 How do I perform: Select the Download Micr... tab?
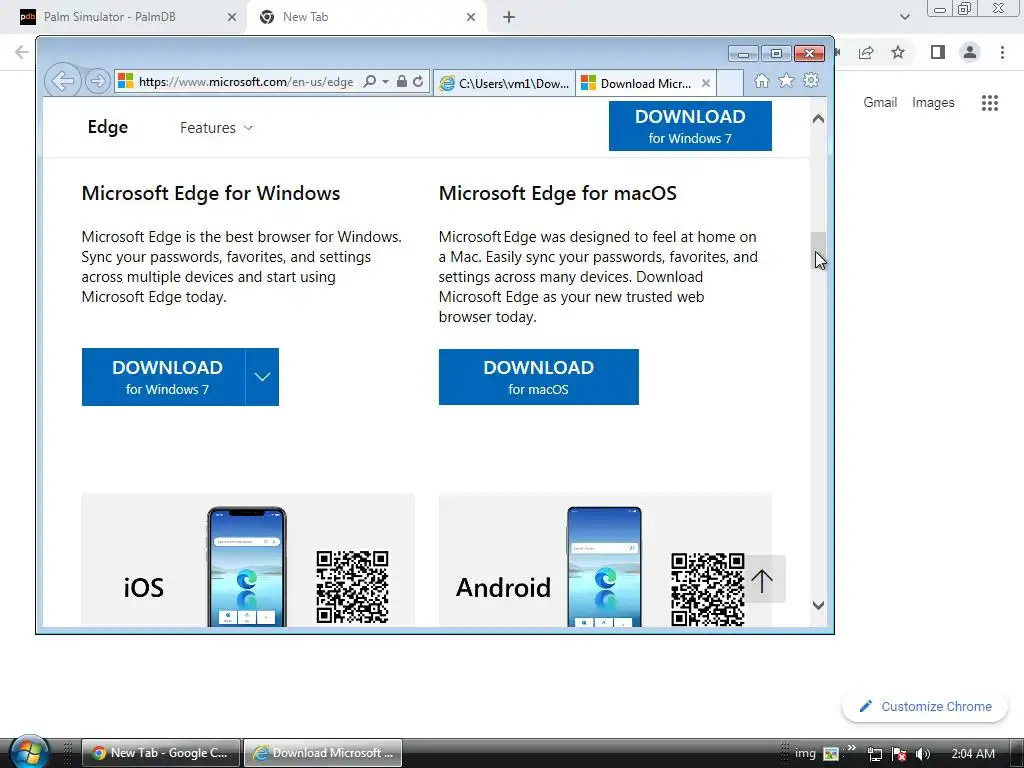(638, 84)
